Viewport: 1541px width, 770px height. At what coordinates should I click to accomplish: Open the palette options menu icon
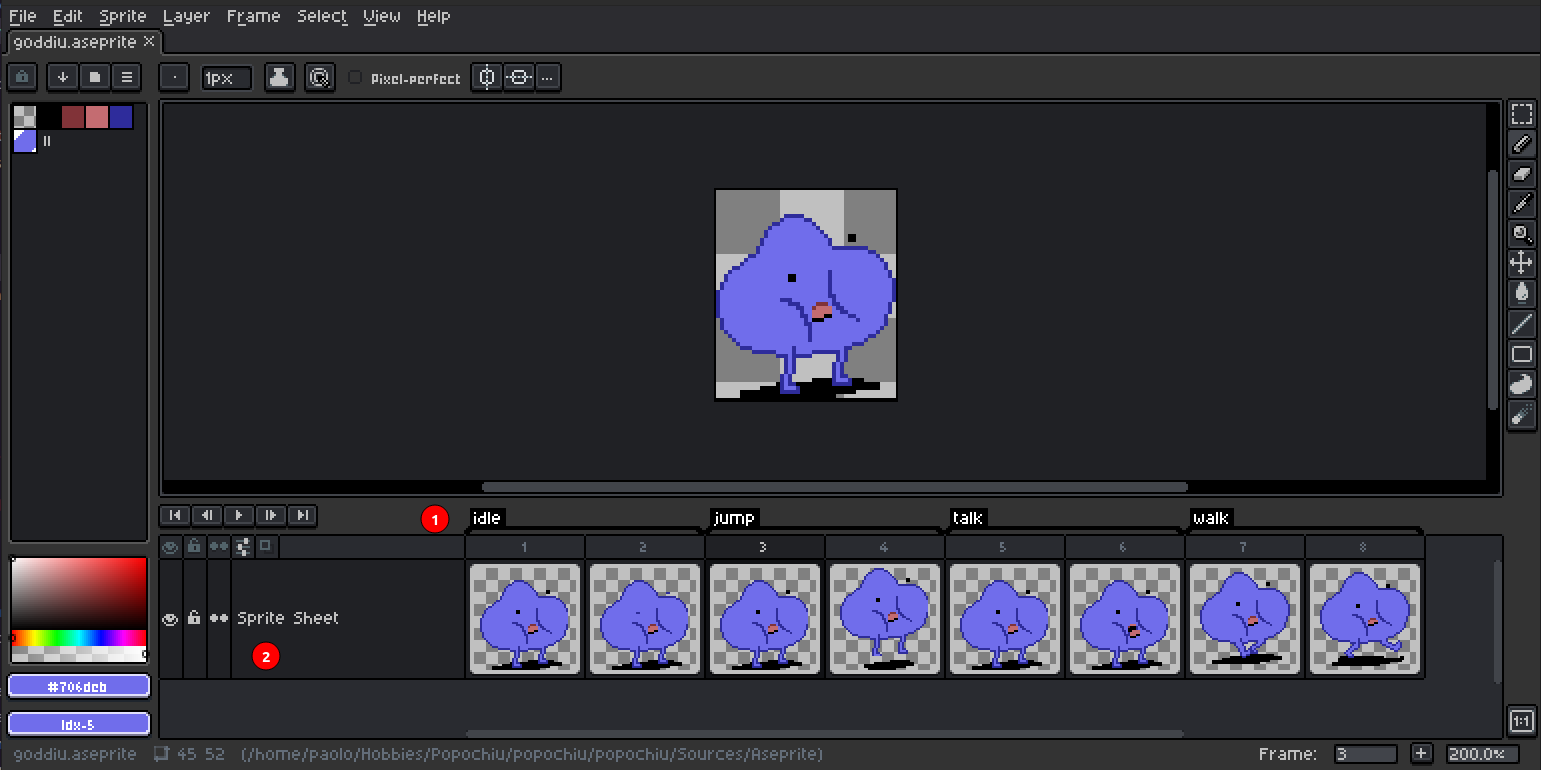(126, 77)
